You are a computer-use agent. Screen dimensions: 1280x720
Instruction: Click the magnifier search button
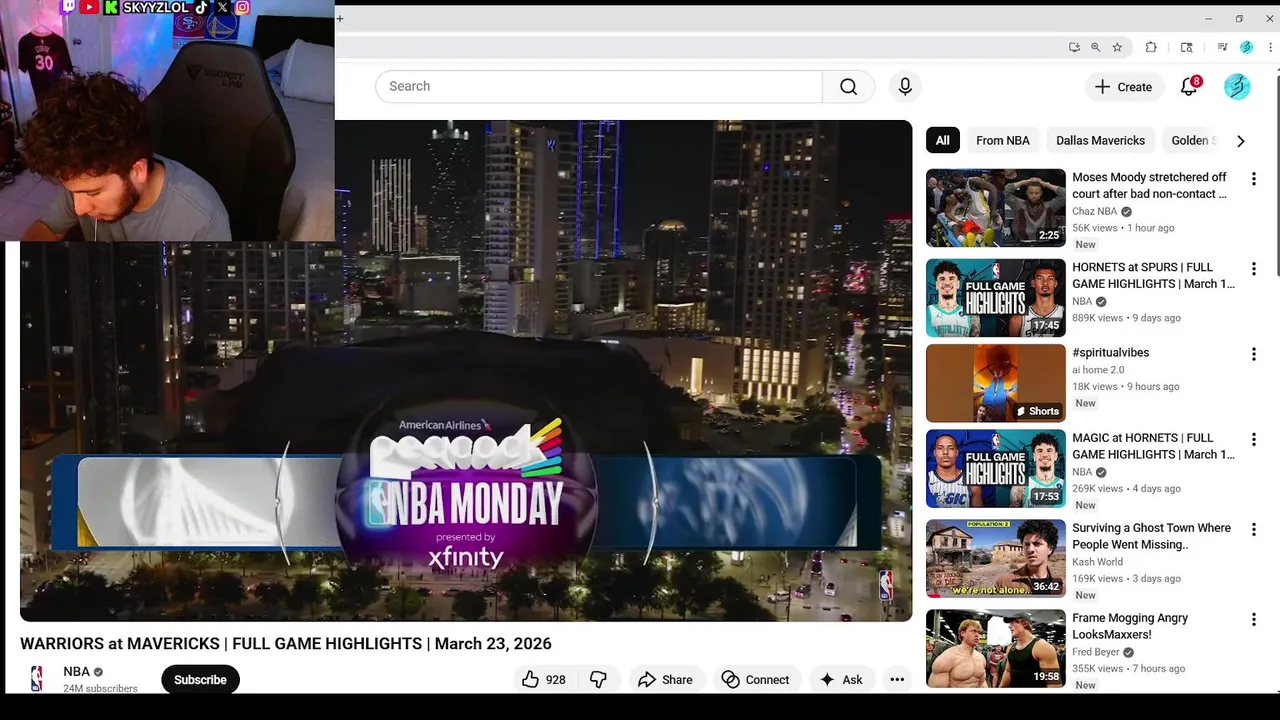848,86
